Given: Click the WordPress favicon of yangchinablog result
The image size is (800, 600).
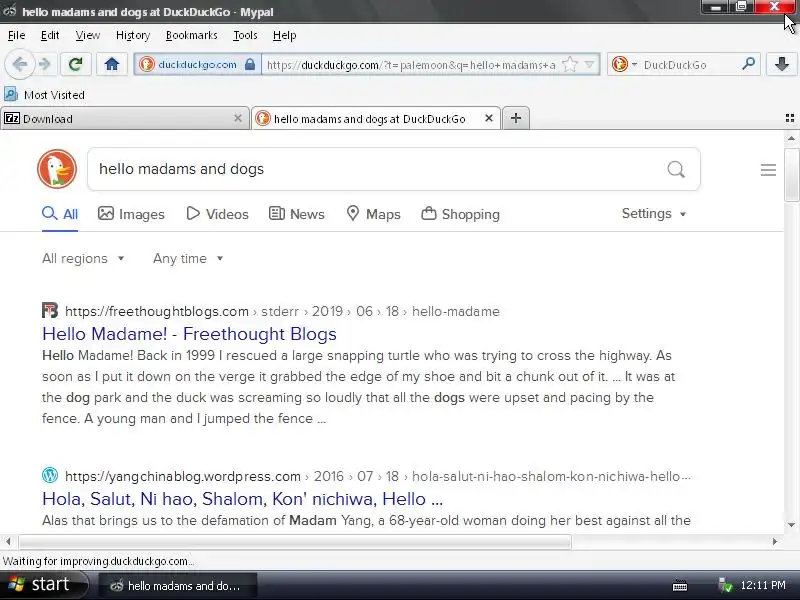Looking at the screenshot, I should (x=50, y=475).
